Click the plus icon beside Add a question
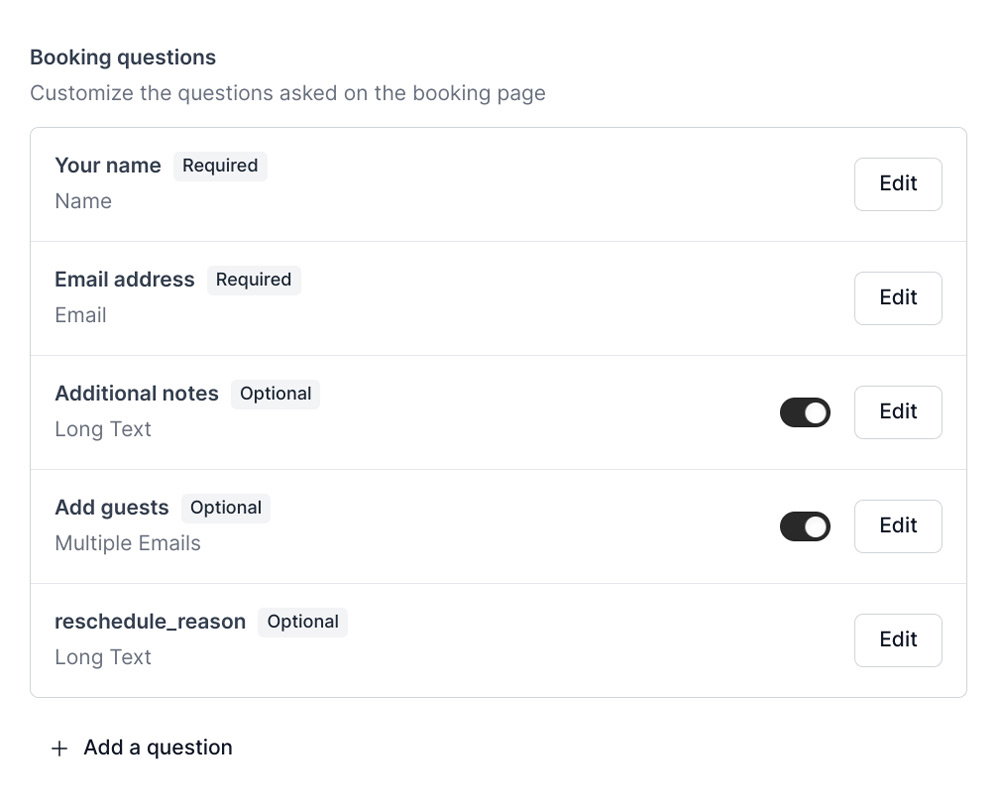 pyautogui.click(x=59, y=748)
